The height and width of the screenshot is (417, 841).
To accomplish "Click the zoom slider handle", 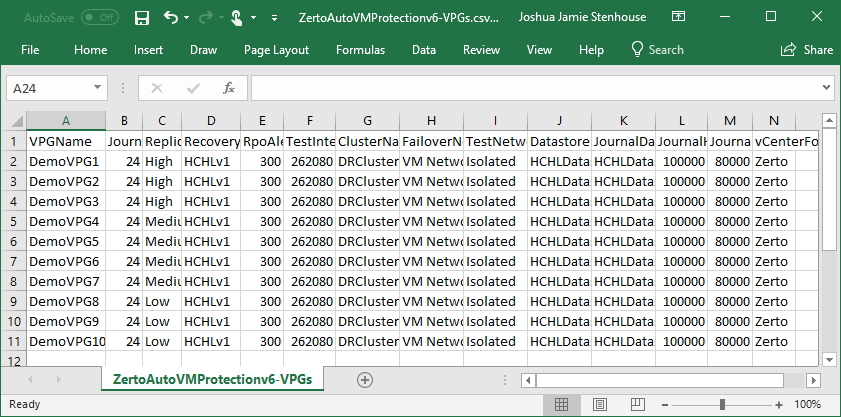I will (x=722, y=405).
